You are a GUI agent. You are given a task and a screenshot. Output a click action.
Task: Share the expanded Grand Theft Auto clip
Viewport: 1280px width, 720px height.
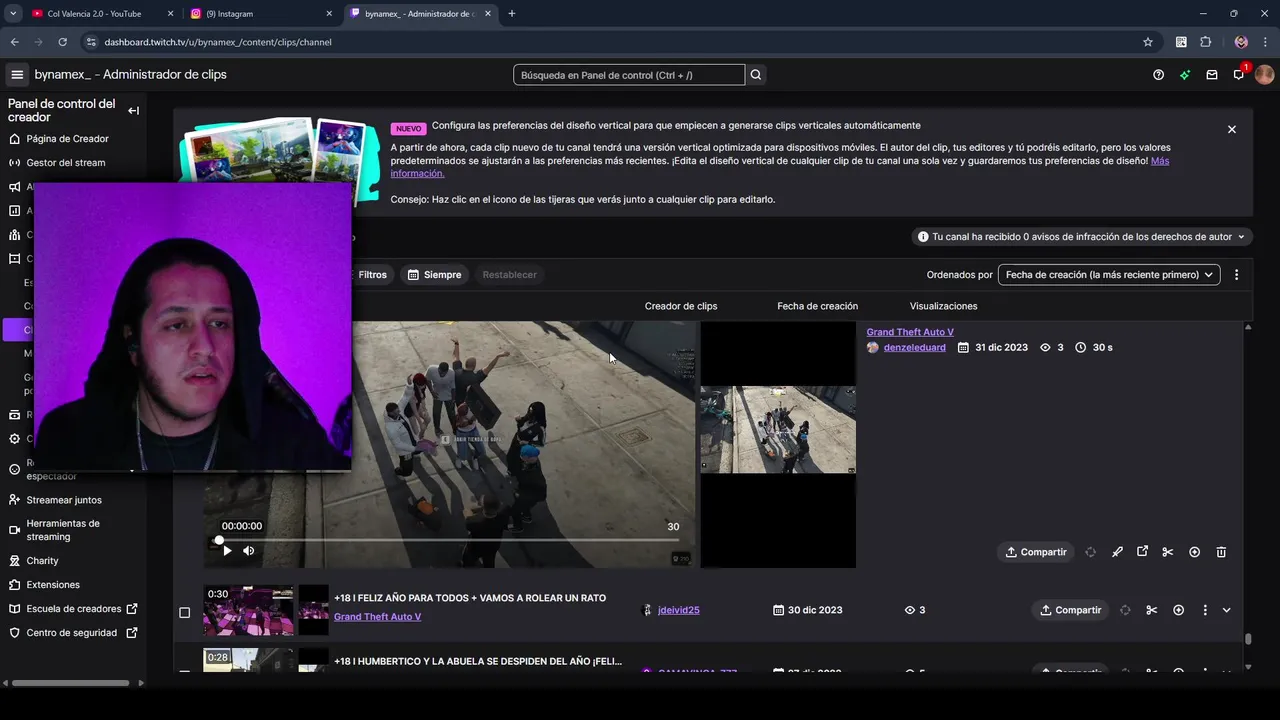[x=1036, y=552]
